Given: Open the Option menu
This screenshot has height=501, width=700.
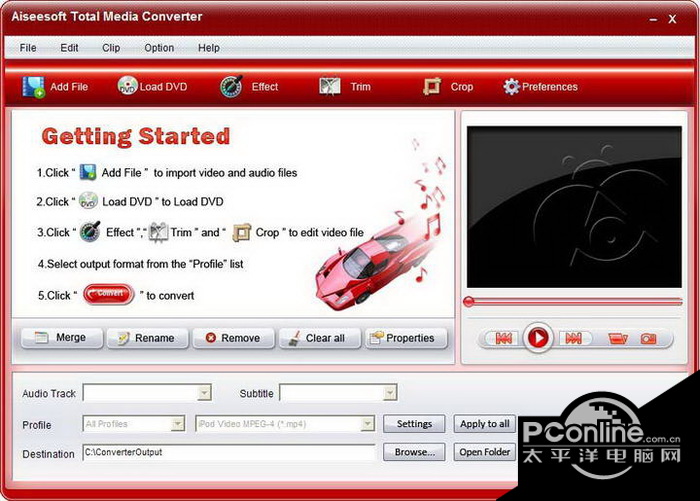Looking at the screenshot, I should tap(159, 48).
